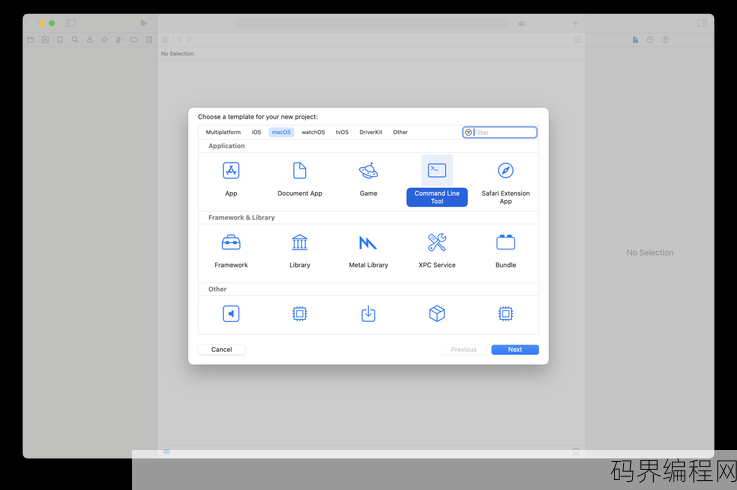The image size is (737, 490).
Task: Go forward with the editor right chevron
Action: [189, 40]
